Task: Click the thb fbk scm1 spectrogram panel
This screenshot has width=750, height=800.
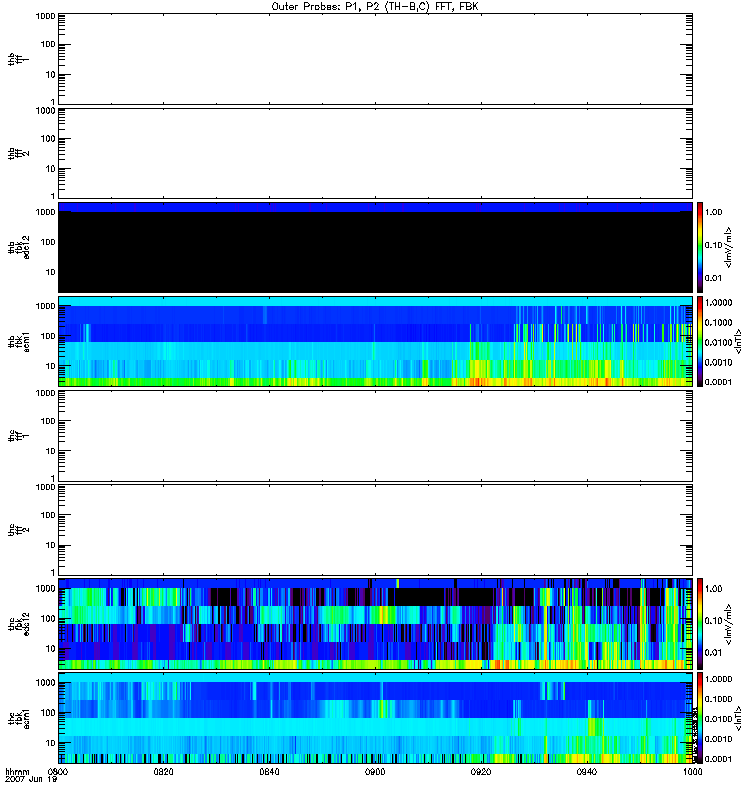Action: [375, 341]
